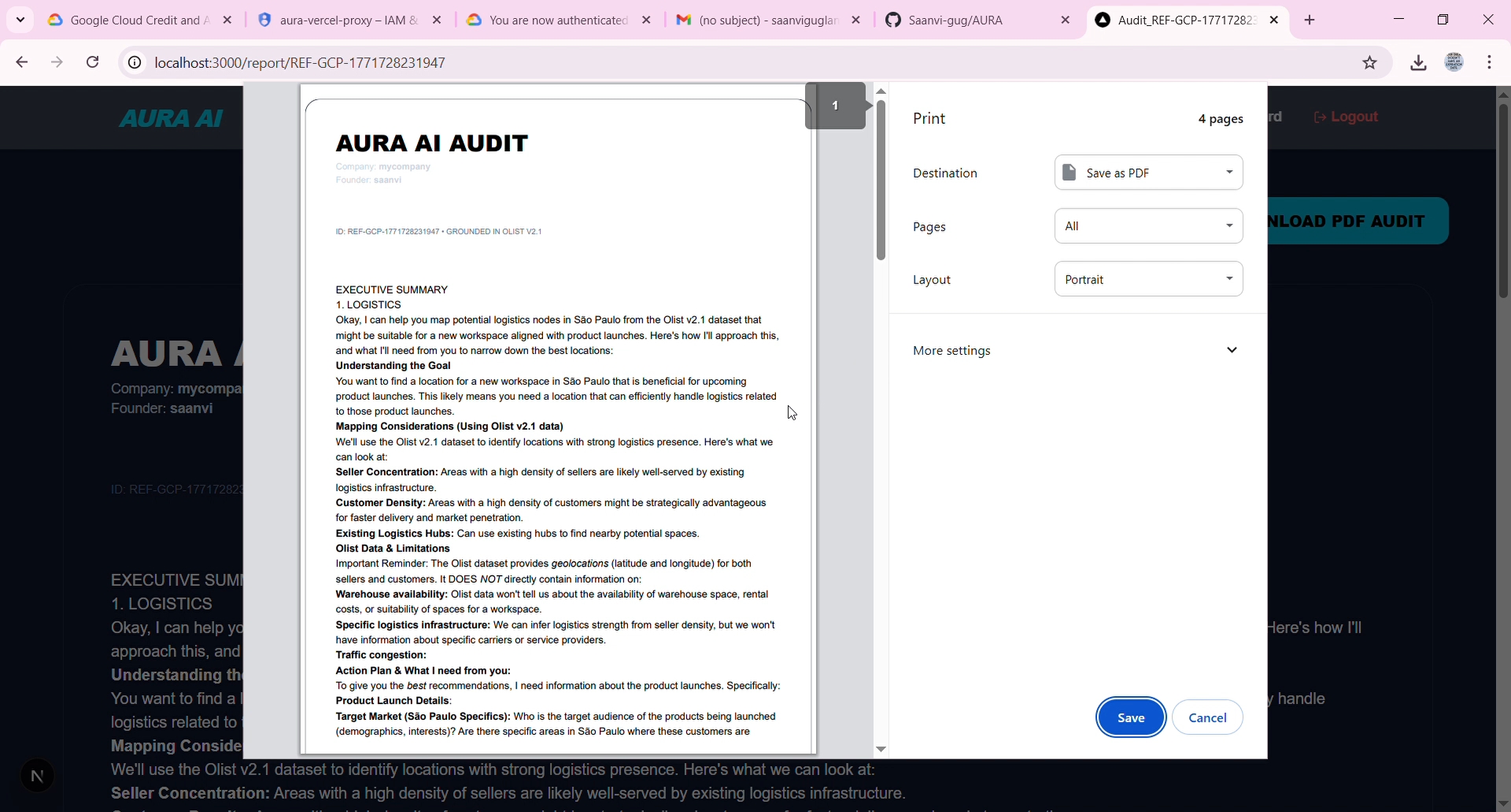Open browser downloads icon
Viewport: 1511px width, 812px height.
pos(1418,62)
